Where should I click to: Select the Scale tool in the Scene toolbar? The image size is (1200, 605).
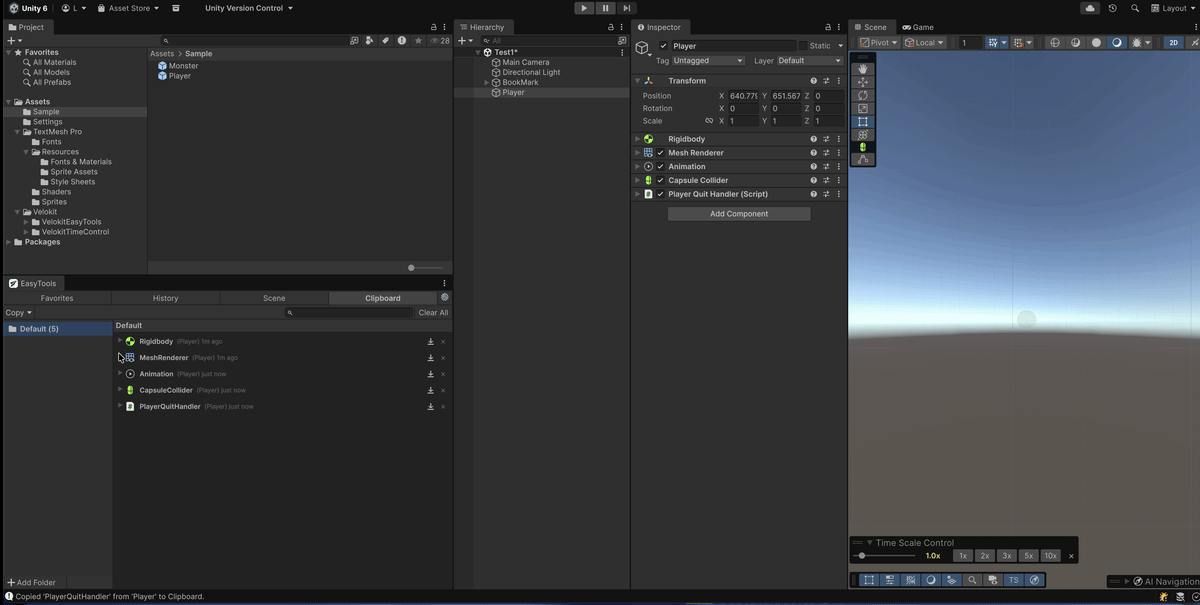coord(862,108)
